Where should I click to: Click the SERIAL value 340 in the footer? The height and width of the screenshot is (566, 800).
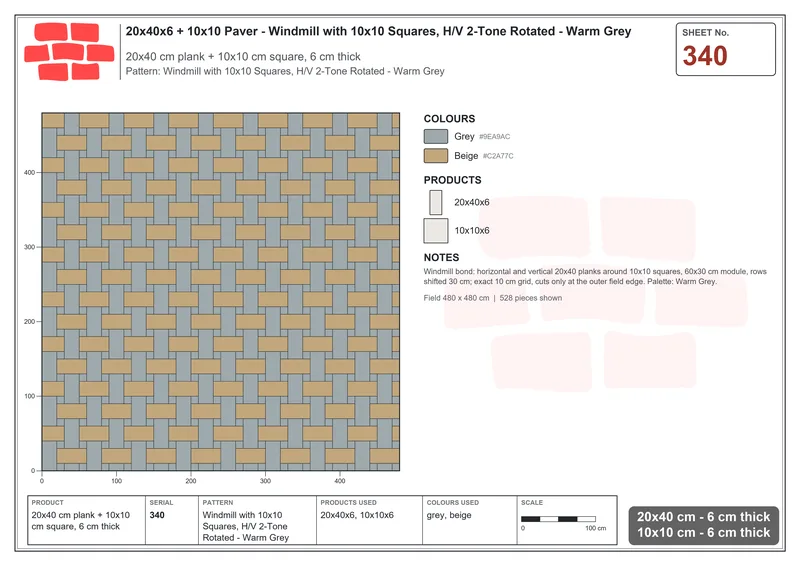[x=157, y=515]
